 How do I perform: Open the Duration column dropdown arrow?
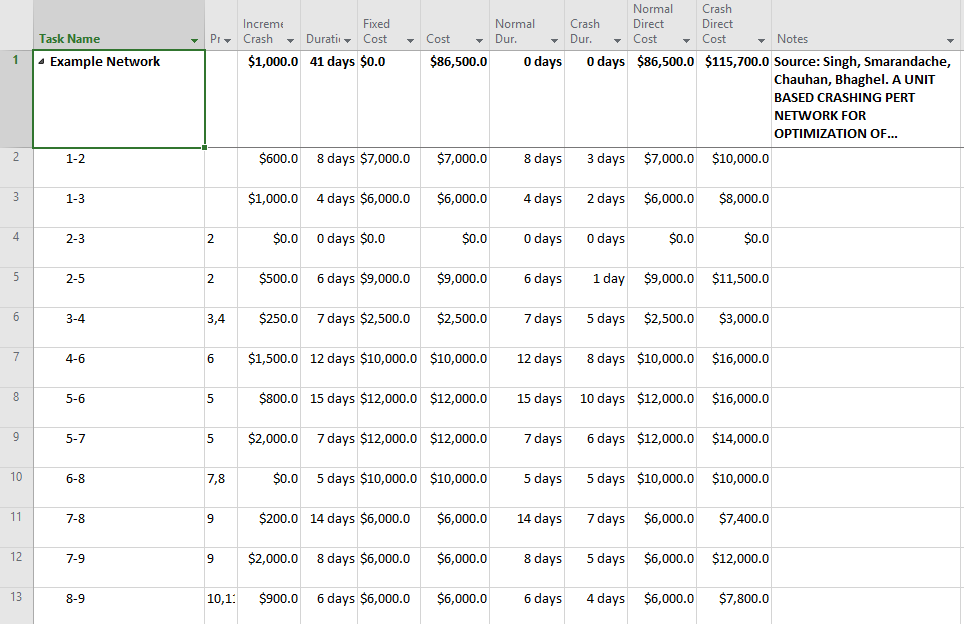tap(347, 41)
